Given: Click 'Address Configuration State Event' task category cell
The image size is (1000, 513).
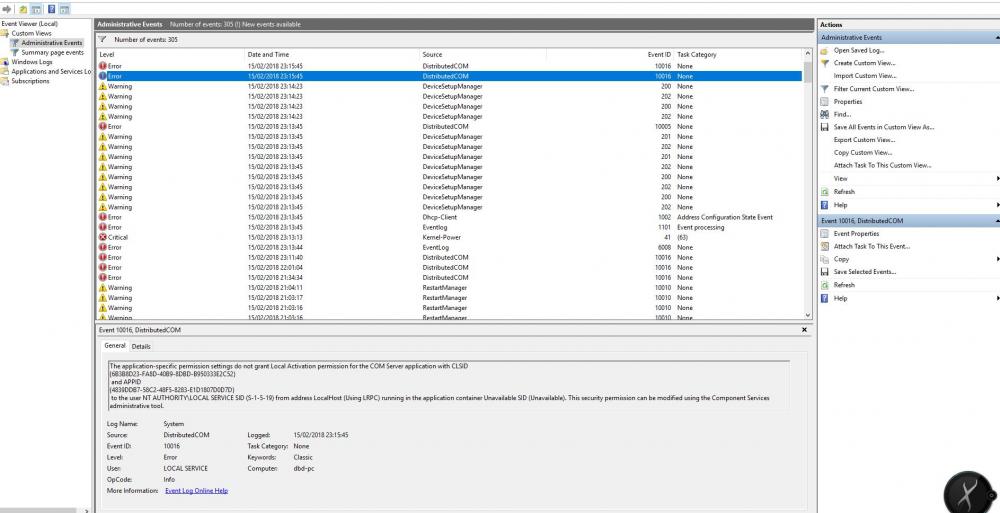Looking at the screenshot, I should click(x=724, y=217).
